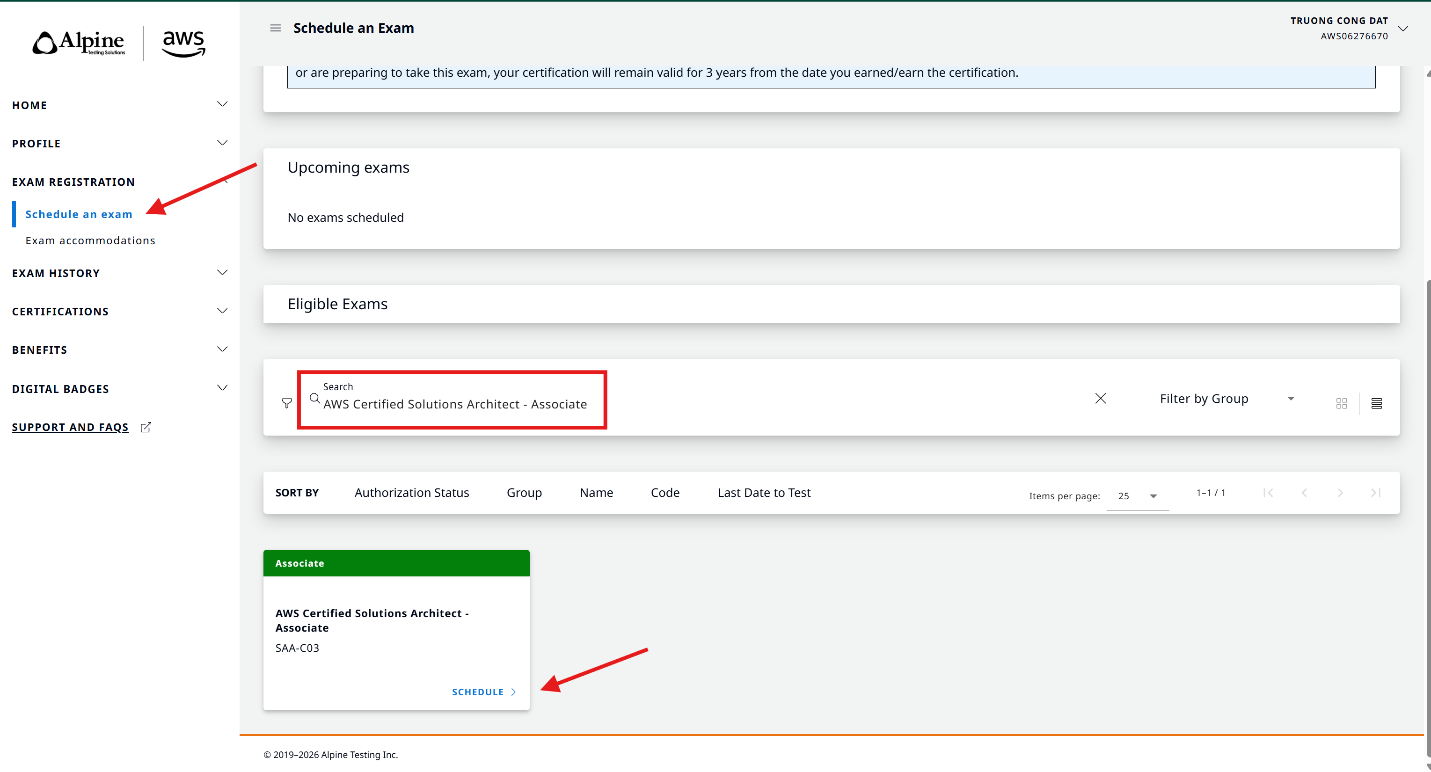Click the Upcoming exams heading
This screenshot has height=772, width=1431.
pos(349,168)
